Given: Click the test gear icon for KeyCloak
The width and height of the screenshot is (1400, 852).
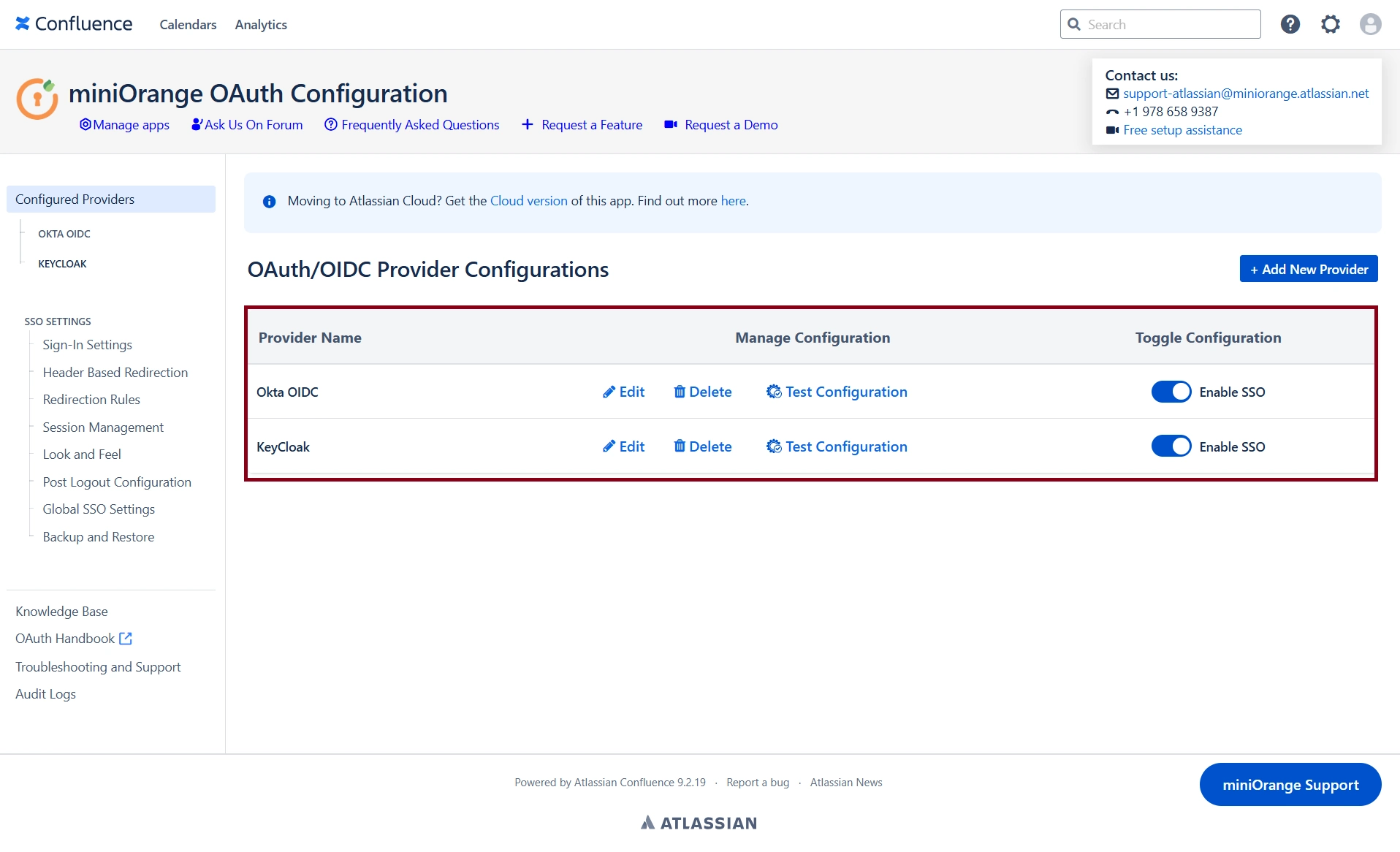Looking at the screenshot, I should click(774, 446).
